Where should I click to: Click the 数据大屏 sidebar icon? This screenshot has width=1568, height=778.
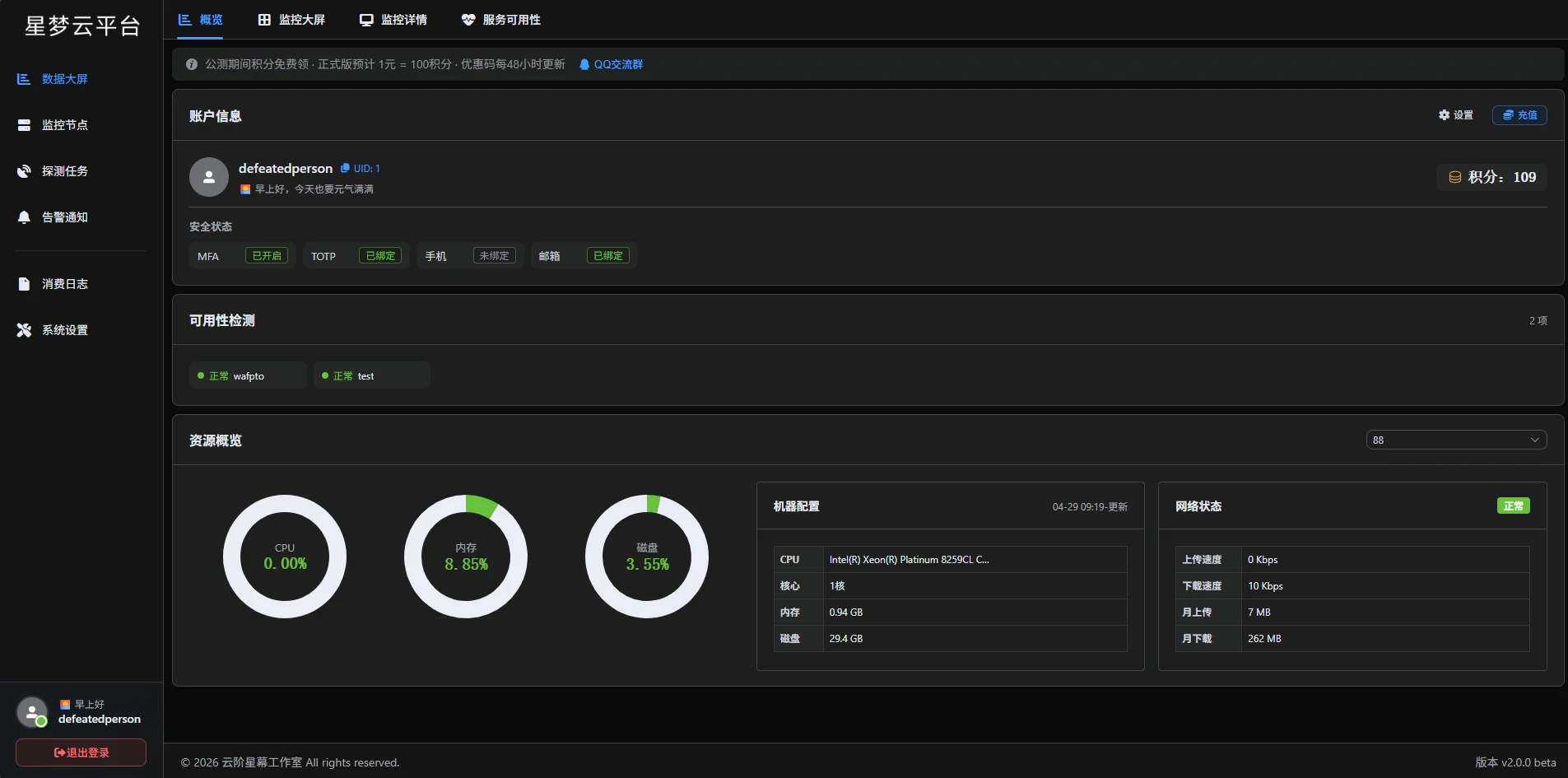click(24, 79)
